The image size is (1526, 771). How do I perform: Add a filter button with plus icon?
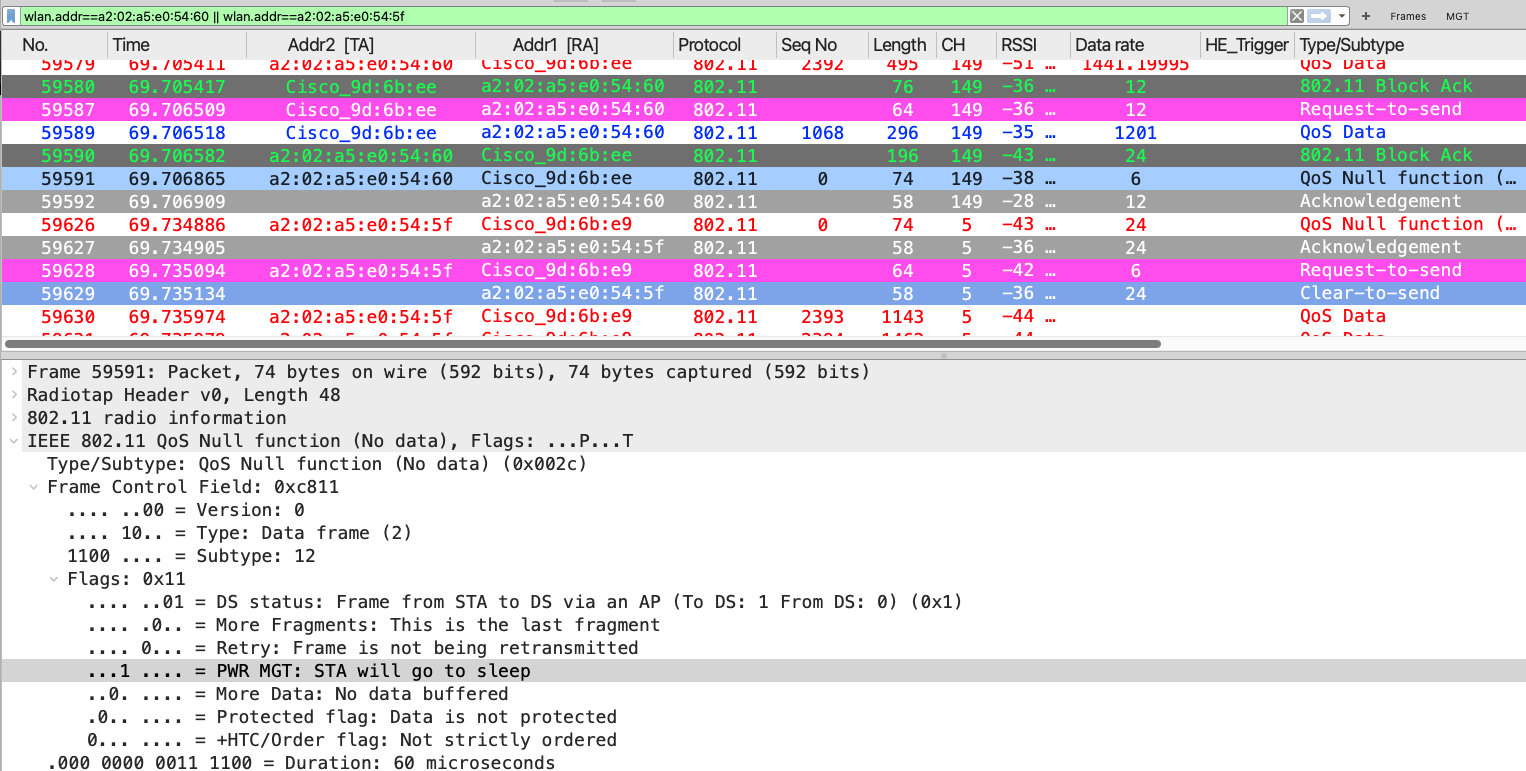(1366, 16)
